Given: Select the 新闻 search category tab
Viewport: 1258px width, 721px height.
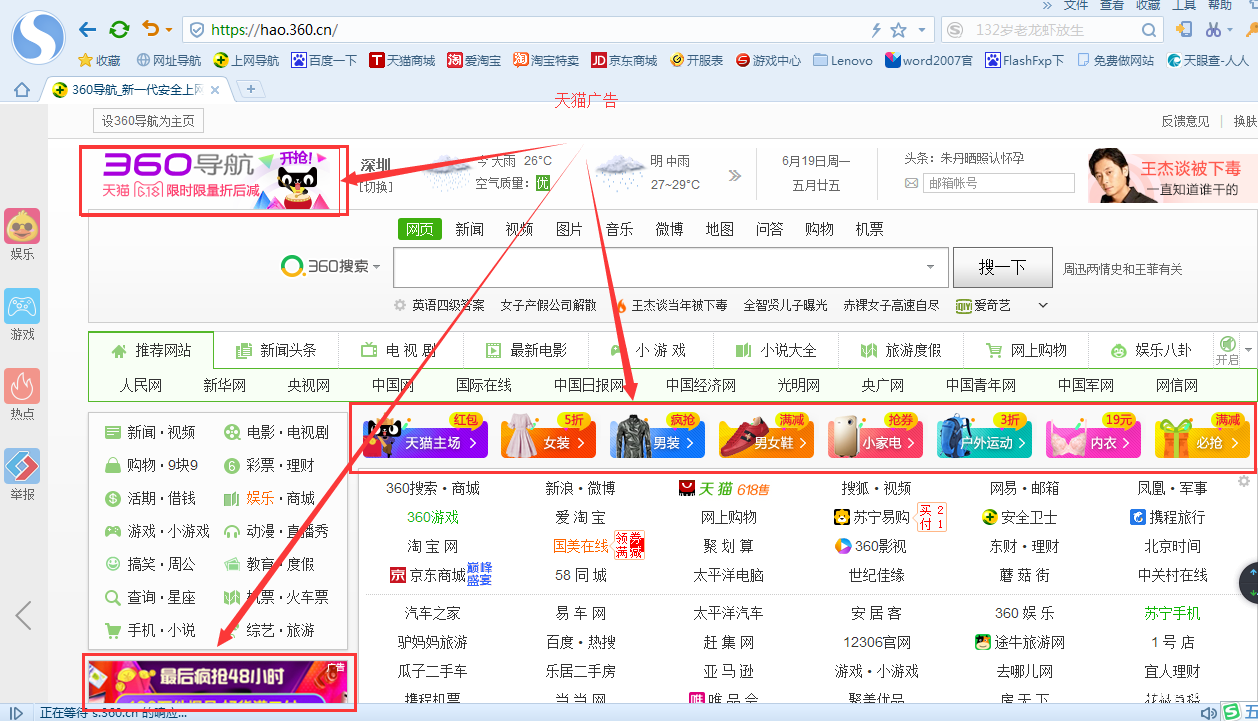Looking at the screenshot, I should coord(469,229).
